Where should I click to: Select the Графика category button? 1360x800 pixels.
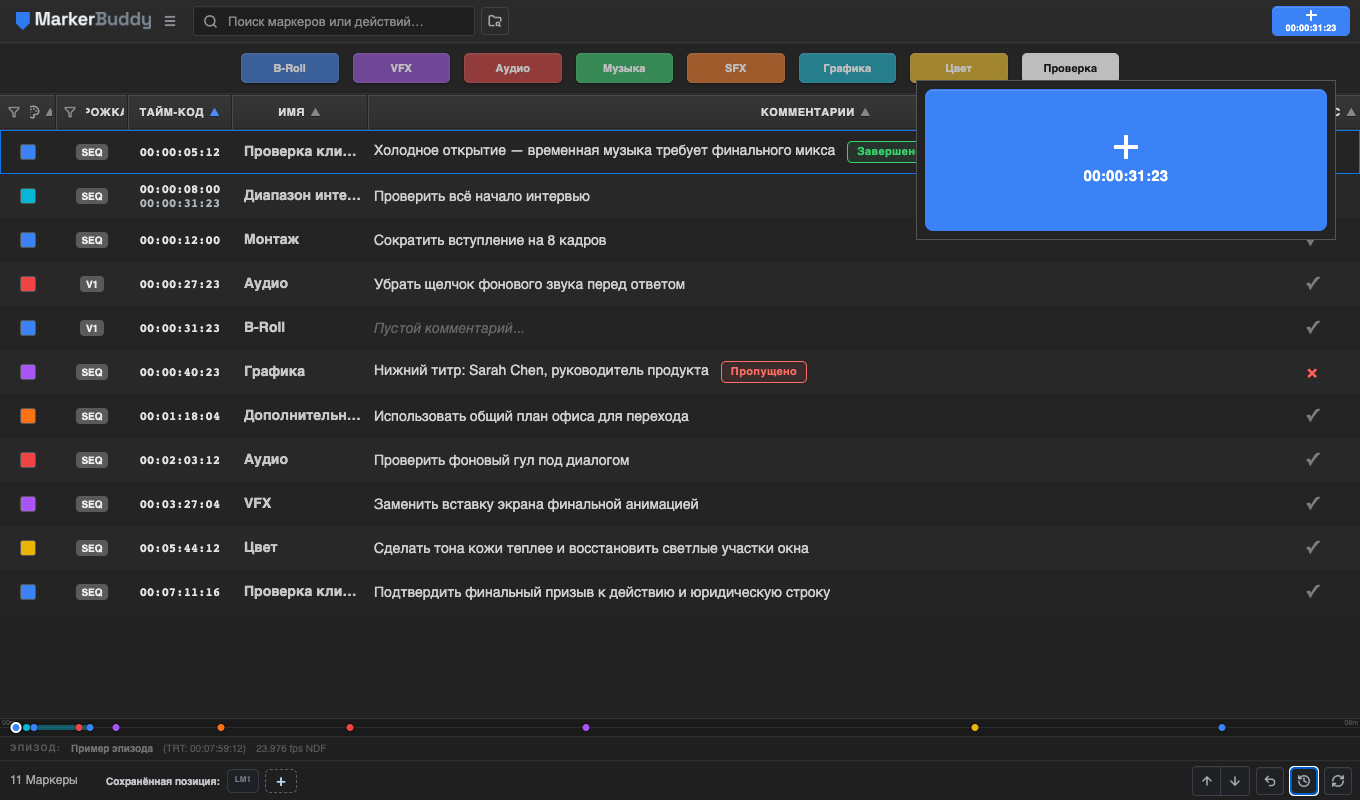(x=847, y=68)
